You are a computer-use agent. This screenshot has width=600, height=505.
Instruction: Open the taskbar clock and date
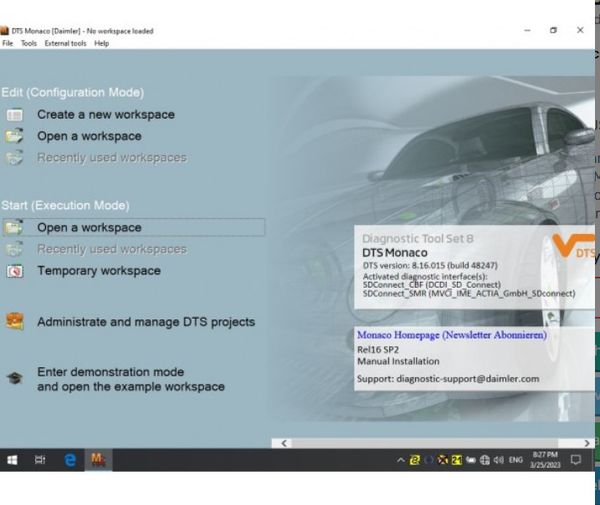[545, 459]
